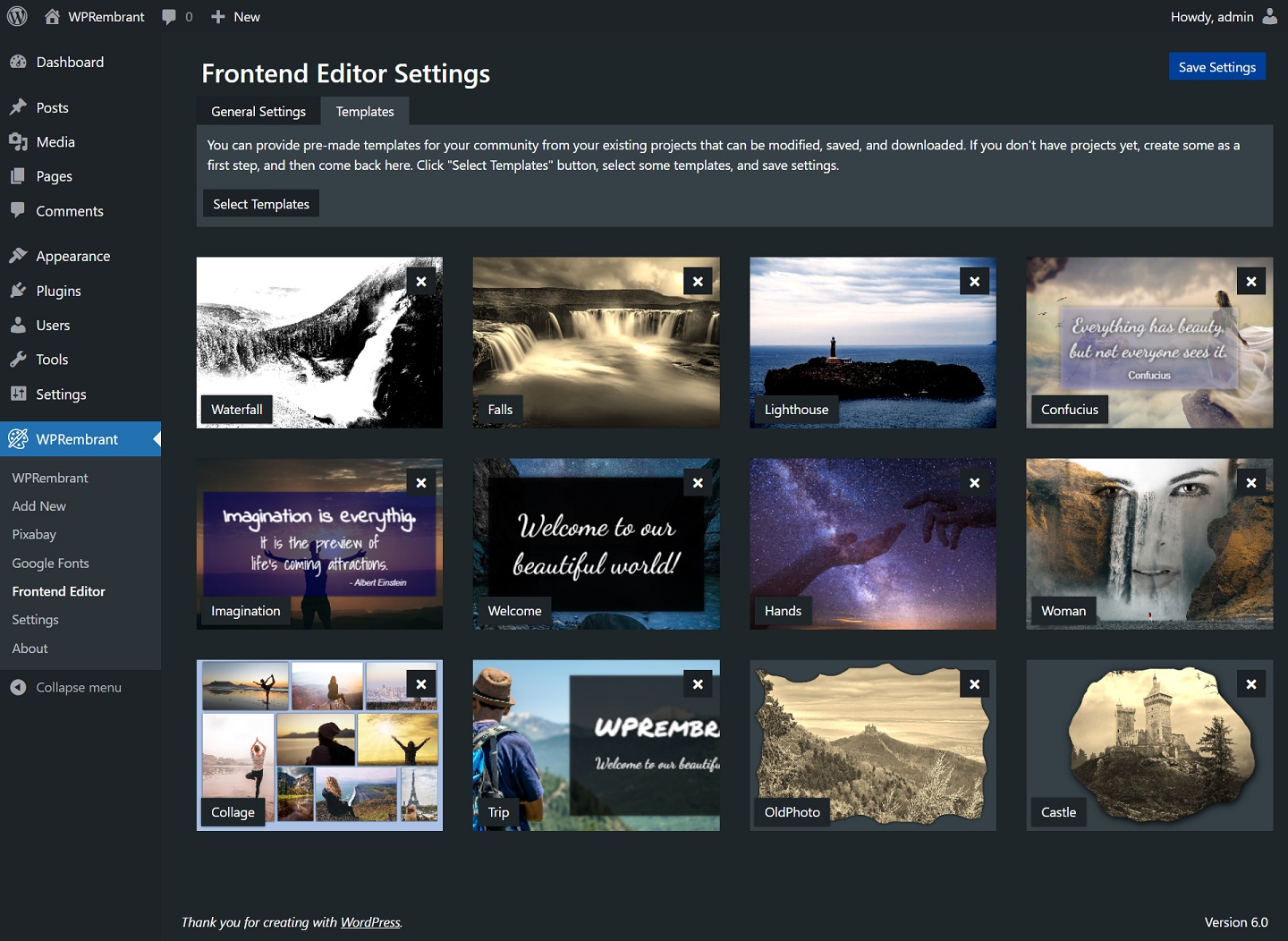Open the About submenu item

point(30,649)
